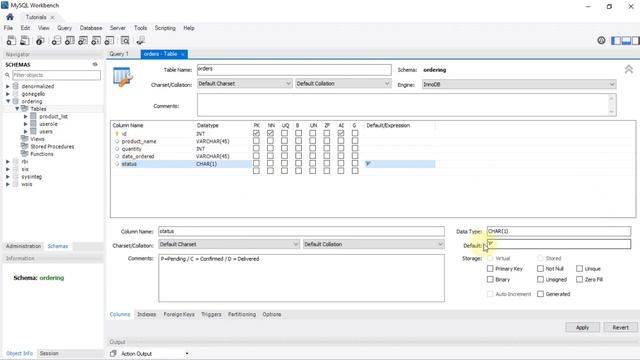Screen dimensions: 640x360
Task: Open the table Default Collation dropdown
Action: coord(343,84)
